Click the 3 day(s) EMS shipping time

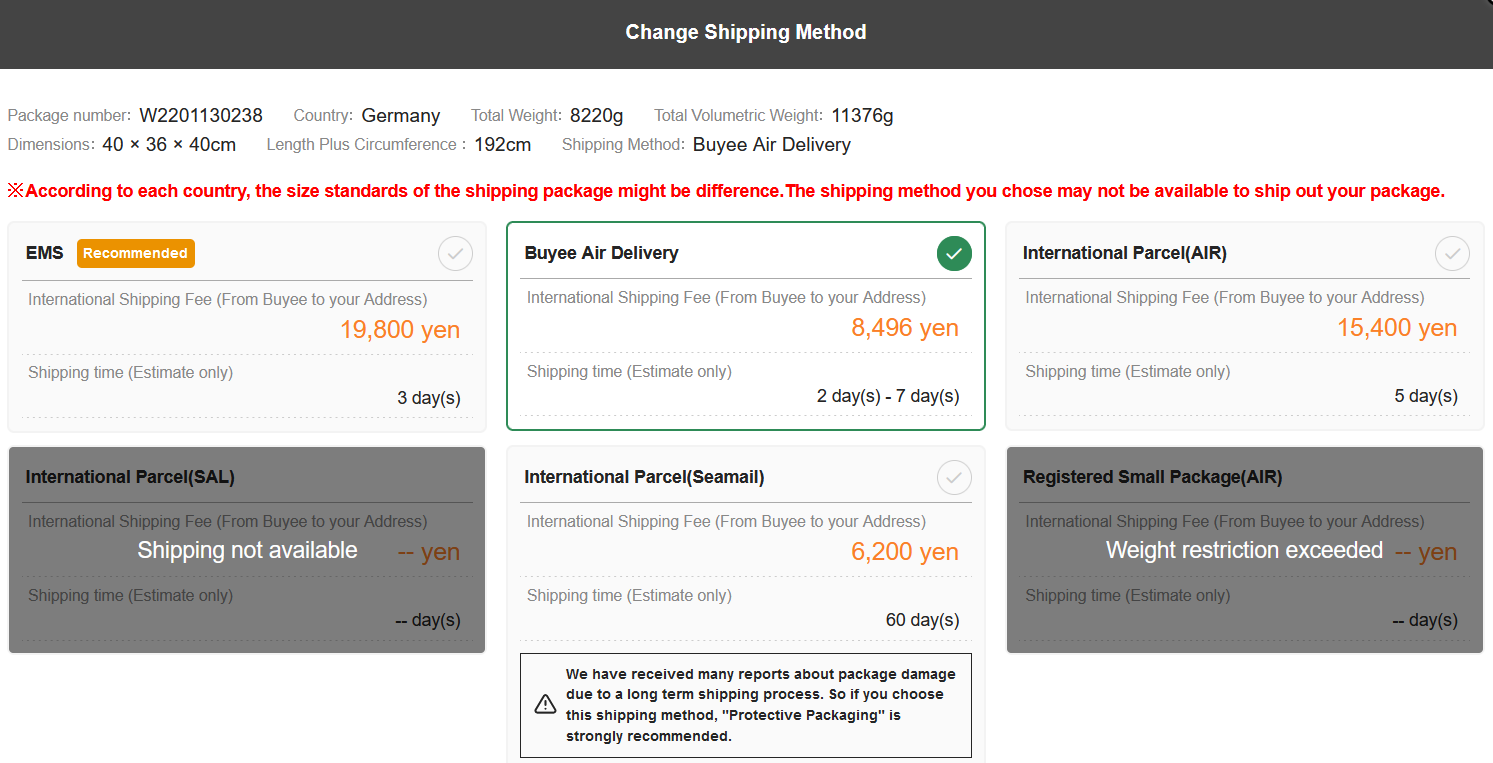point(429,398)
